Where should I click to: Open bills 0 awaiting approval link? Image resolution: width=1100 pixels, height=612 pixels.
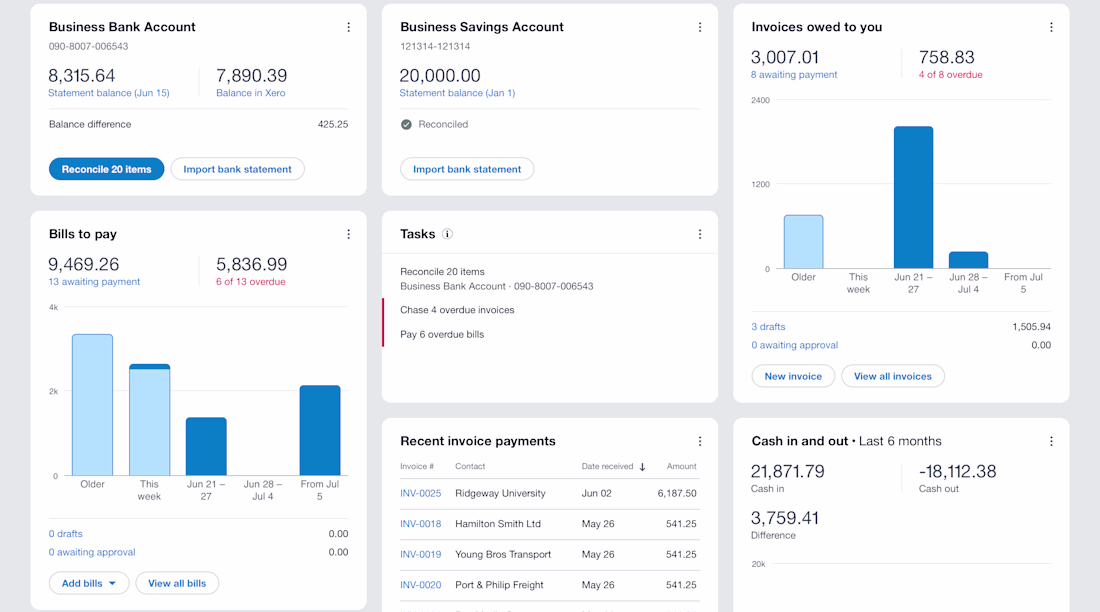[92, 552]
